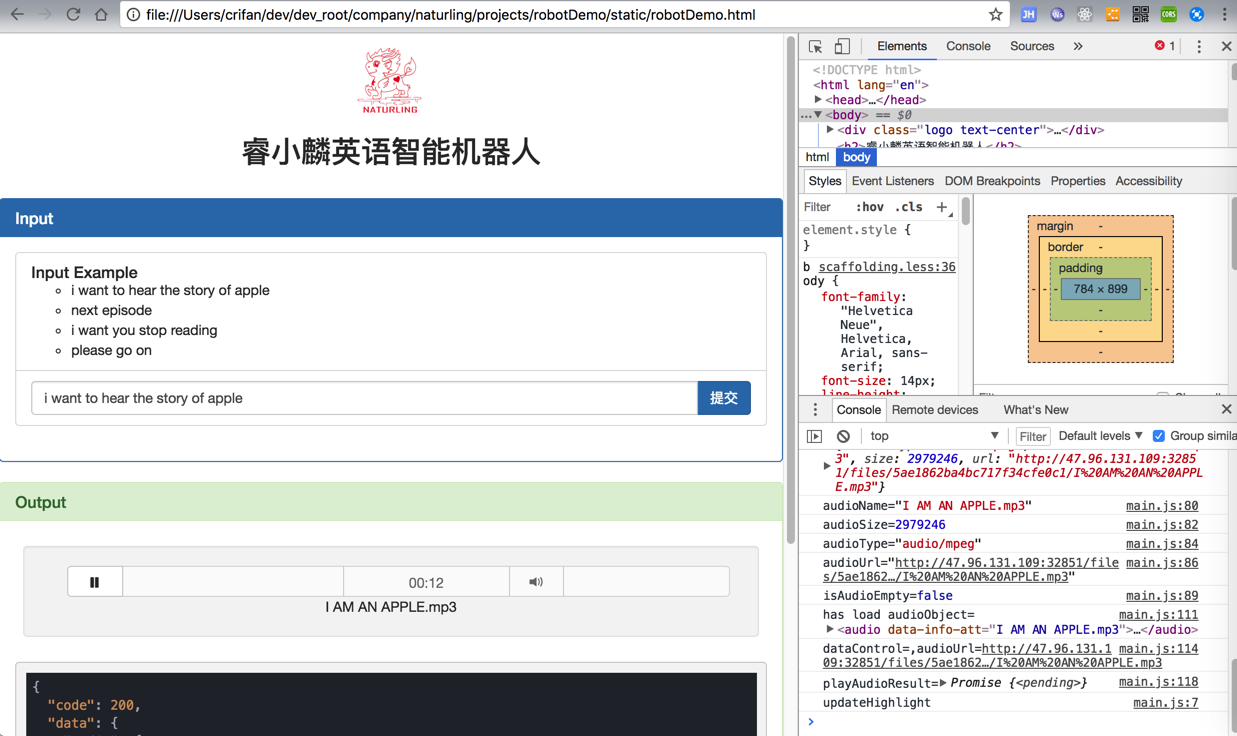Open main.js:118 source link
Viewport: 1237px width, 736px height.
1158,682
